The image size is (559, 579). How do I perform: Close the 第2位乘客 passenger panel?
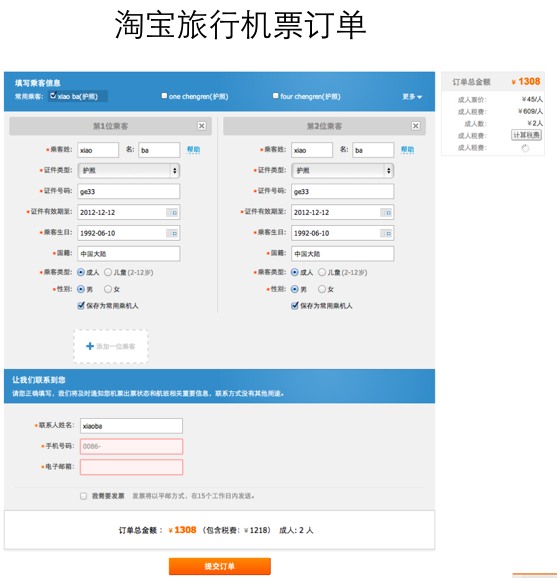pos(415,126)
